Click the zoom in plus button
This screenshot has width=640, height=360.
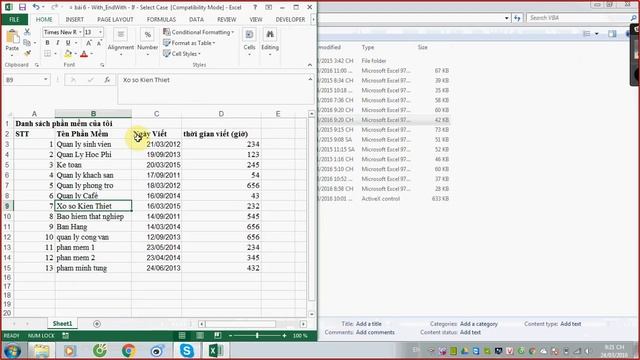click(x=284, y=336)
